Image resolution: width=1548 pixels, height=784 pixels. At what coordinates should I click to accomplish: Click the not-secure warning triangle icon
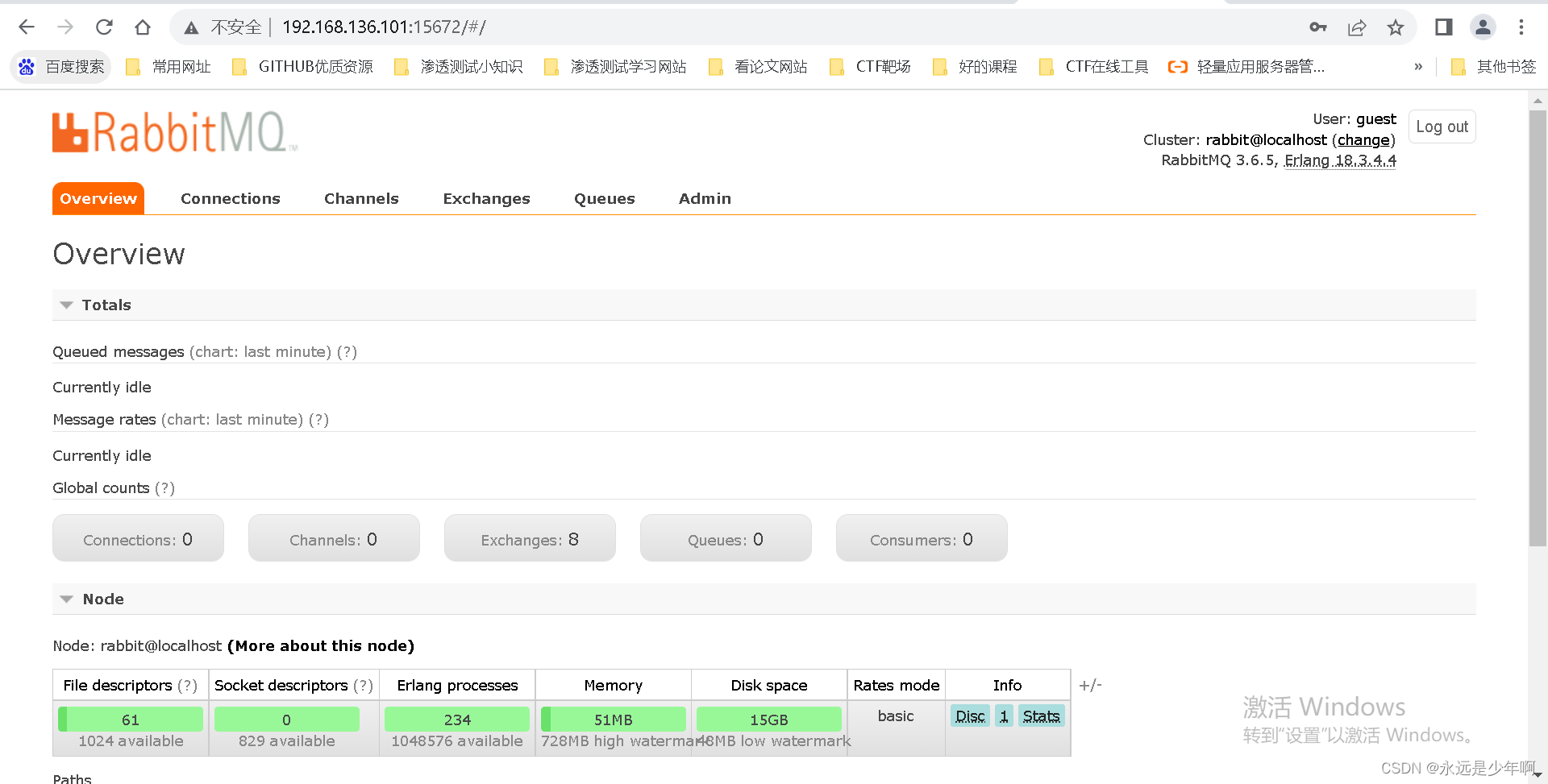[x=191, y=28]
